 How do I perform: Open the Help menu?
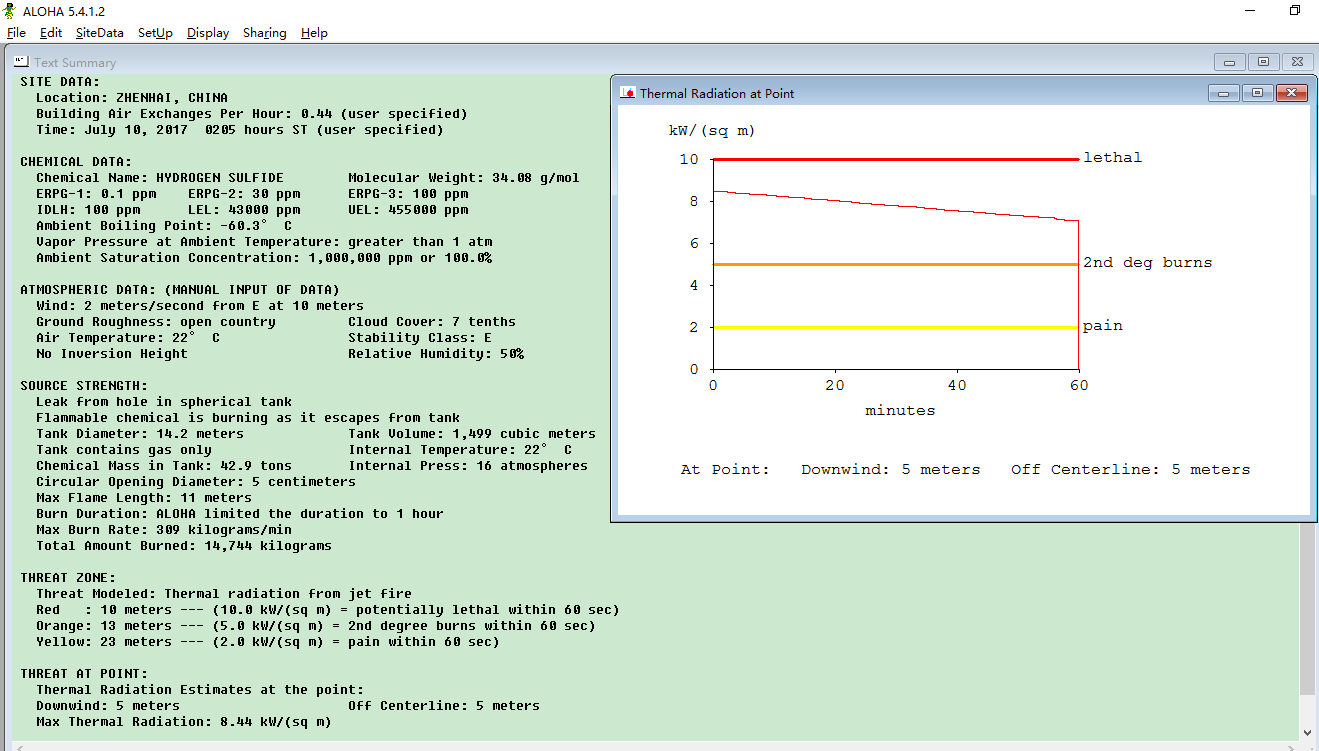[x=314, y=33]
